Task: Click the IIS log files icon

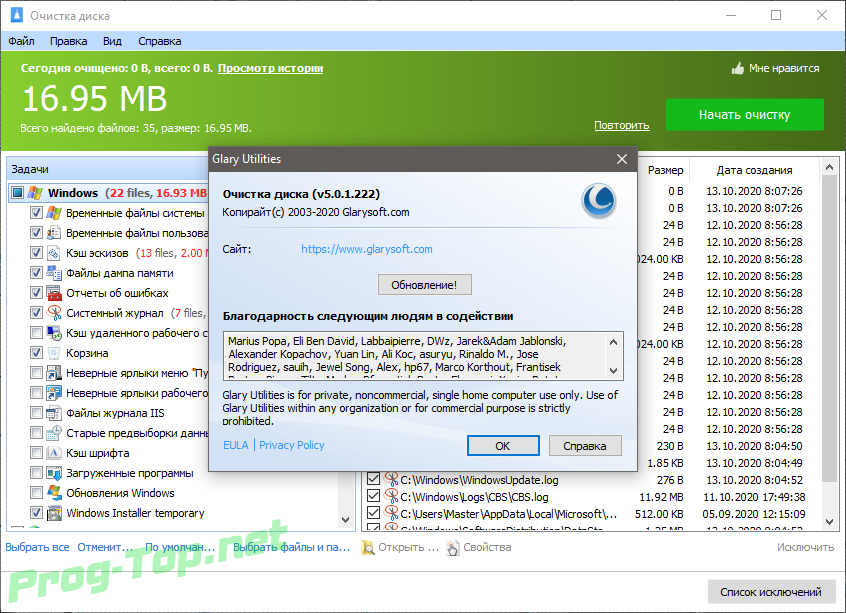Action: click(54, 413)
